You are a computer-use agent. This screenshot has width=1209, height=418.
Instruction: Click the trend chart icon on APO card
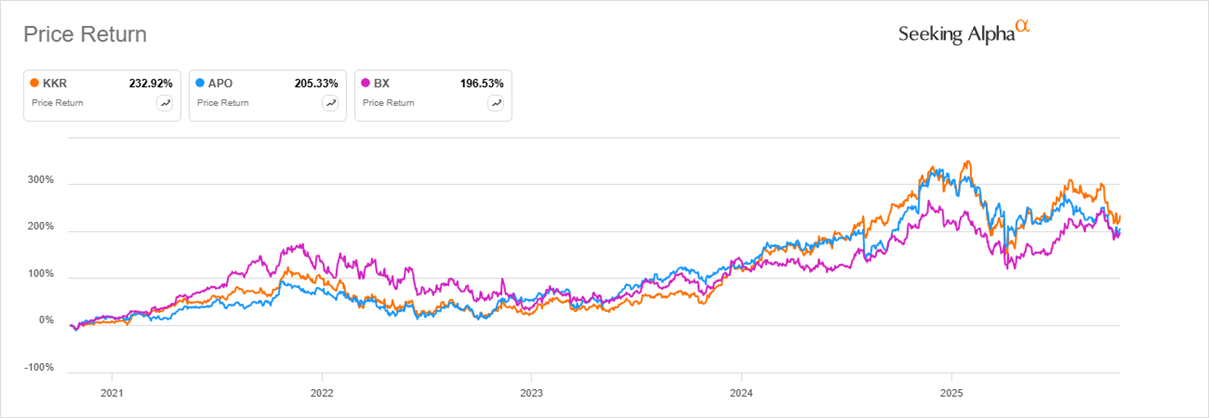[329, 102]
